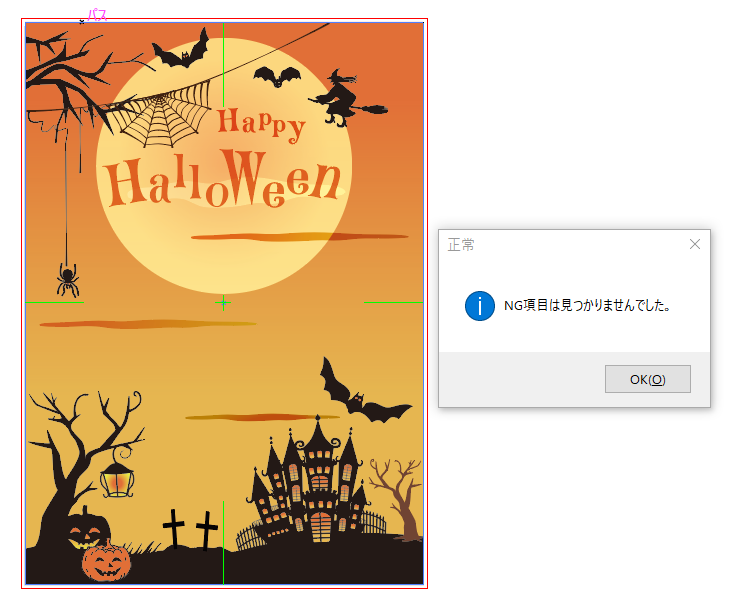The image size is (746, 607).
Task: Click the 正常 dialog title bar
Action: (560, 244)
